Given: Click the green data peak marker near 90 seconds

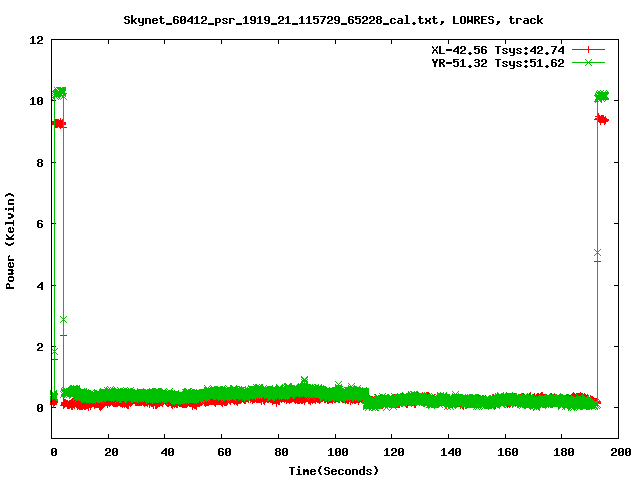Looking at the screenshot, I should coord(304,380).
